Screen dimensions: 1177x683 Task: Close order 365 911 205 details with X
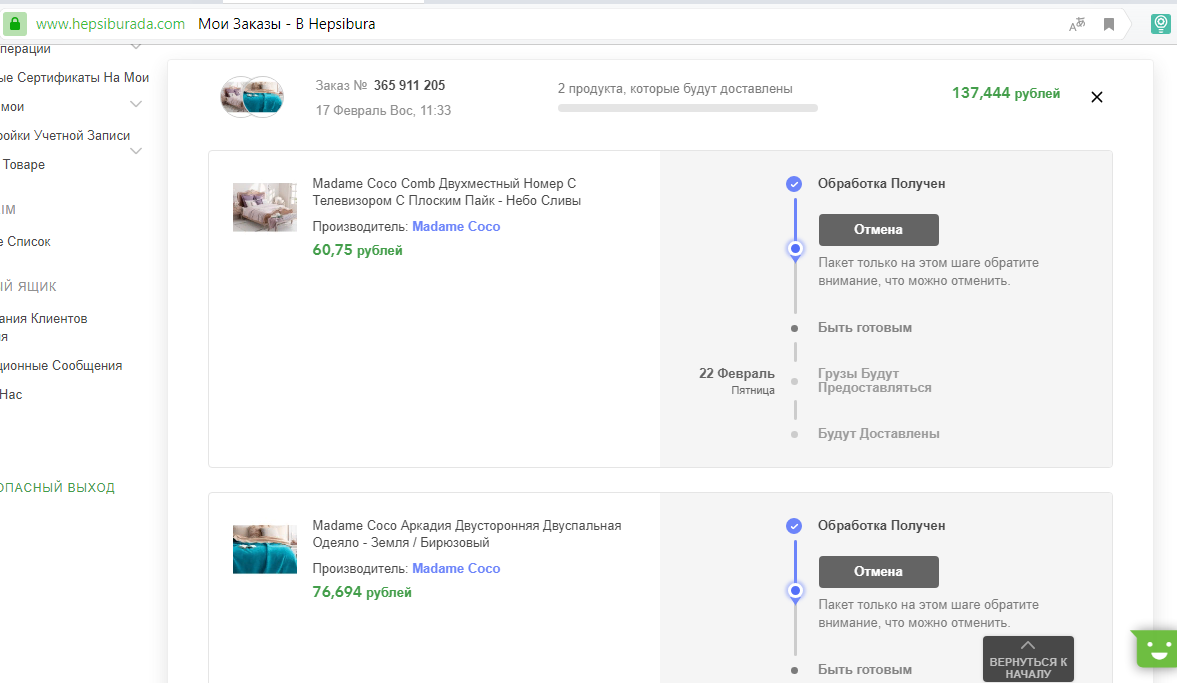tap(1097, 97)
